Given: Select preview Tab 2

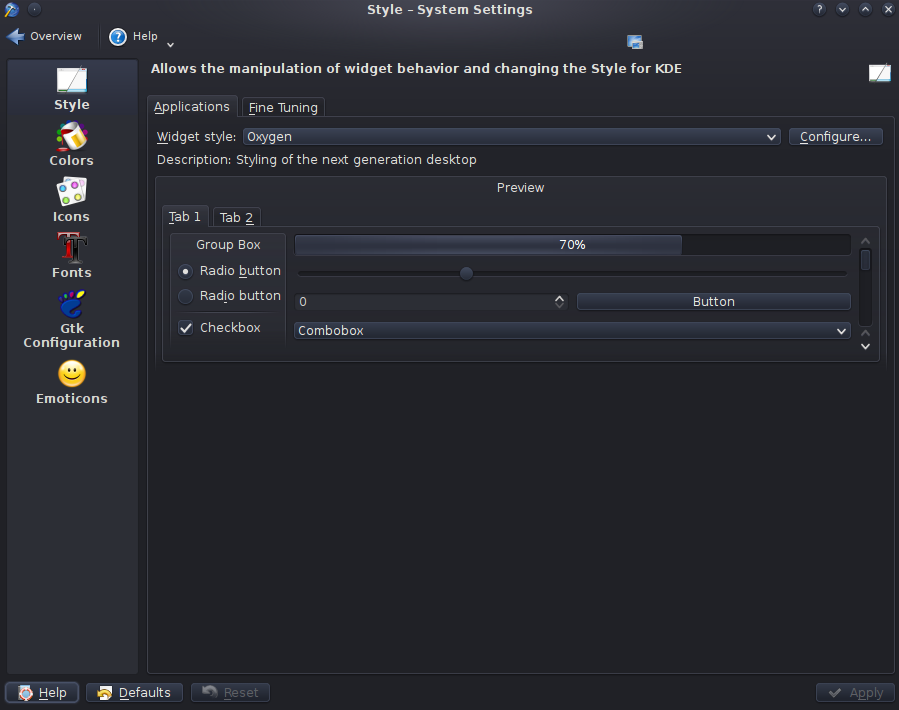Looking at the screenshot, I should 236,217.
